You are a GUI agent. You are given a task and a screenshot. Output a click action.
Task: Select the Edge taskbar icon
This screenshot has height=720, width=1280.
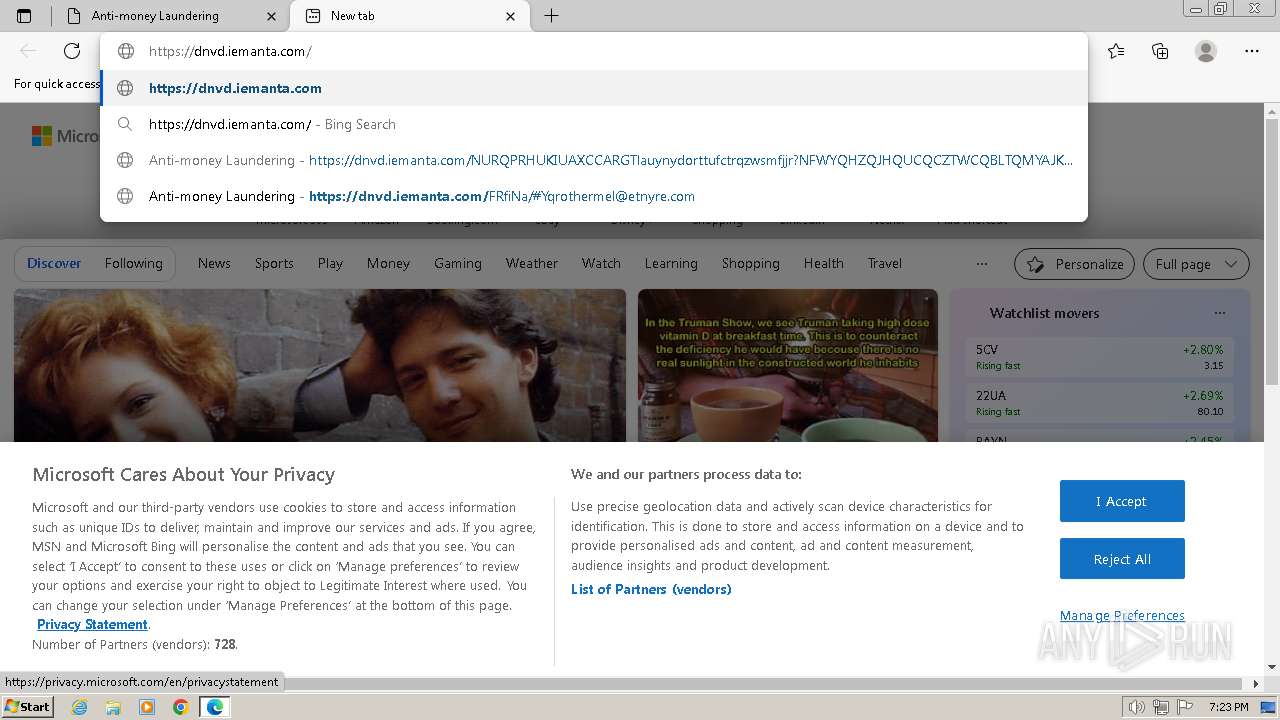coord(214,707)
